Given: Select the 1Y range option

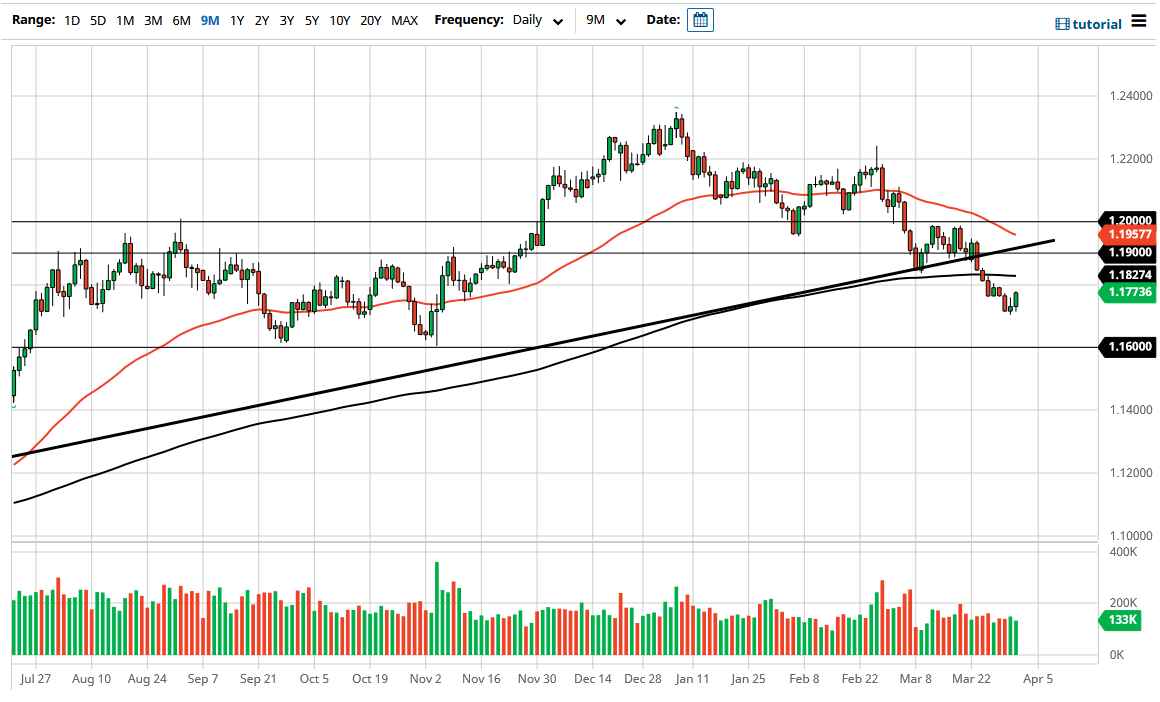Looking at the screenshot, I should (x=236, y=19).
